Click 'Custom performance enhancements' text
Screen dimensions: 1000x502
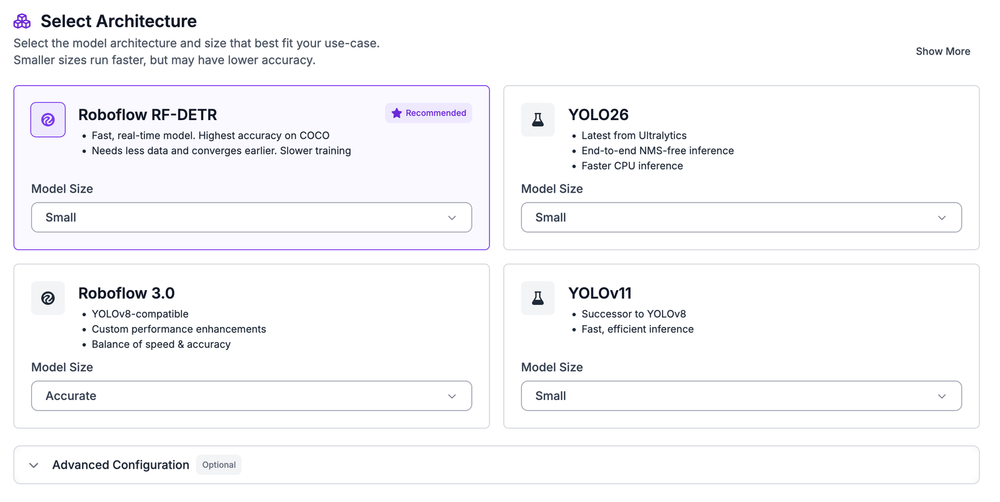click(179, 329)
